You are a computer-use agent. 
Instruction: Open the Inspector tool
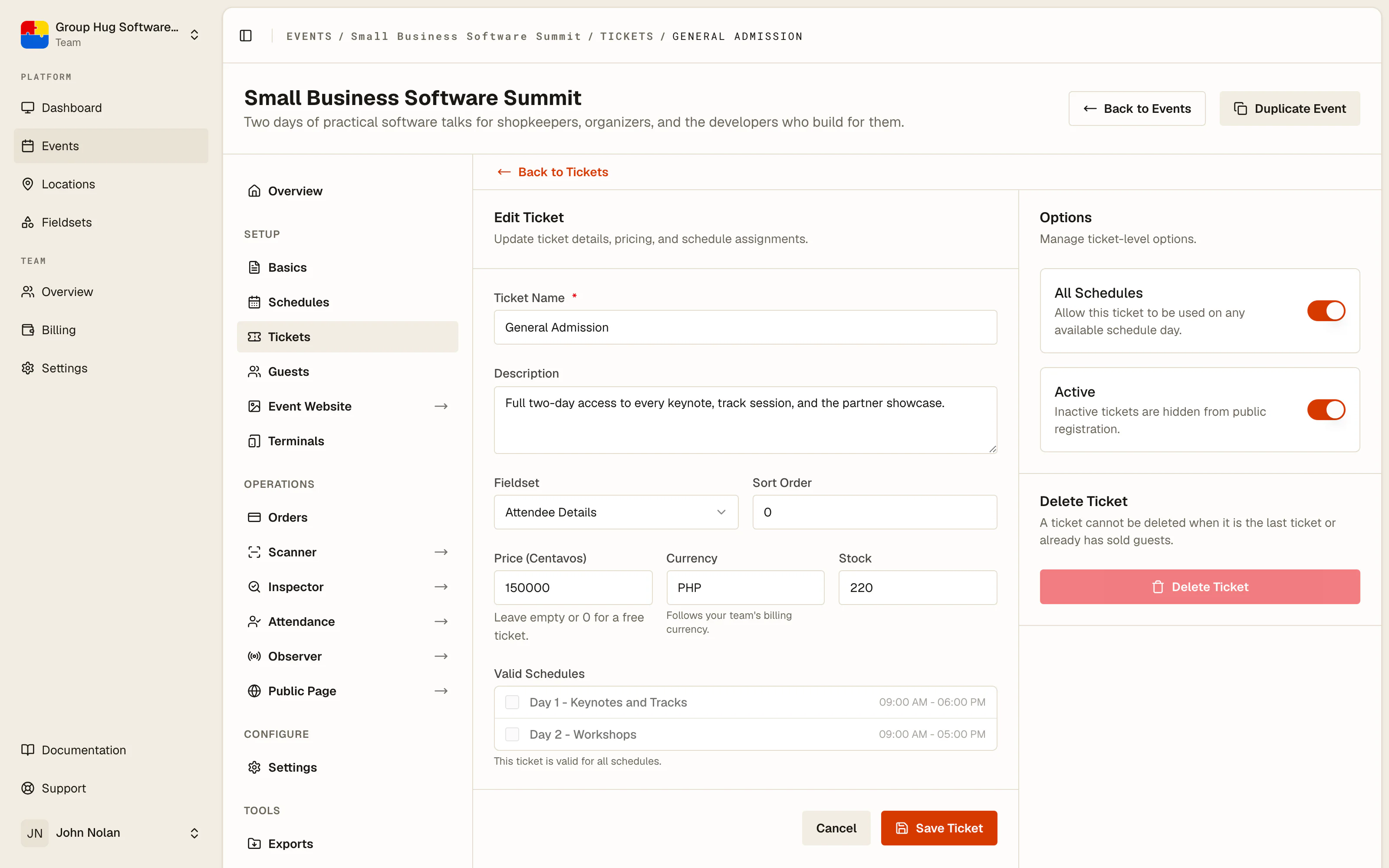(347, 587)
